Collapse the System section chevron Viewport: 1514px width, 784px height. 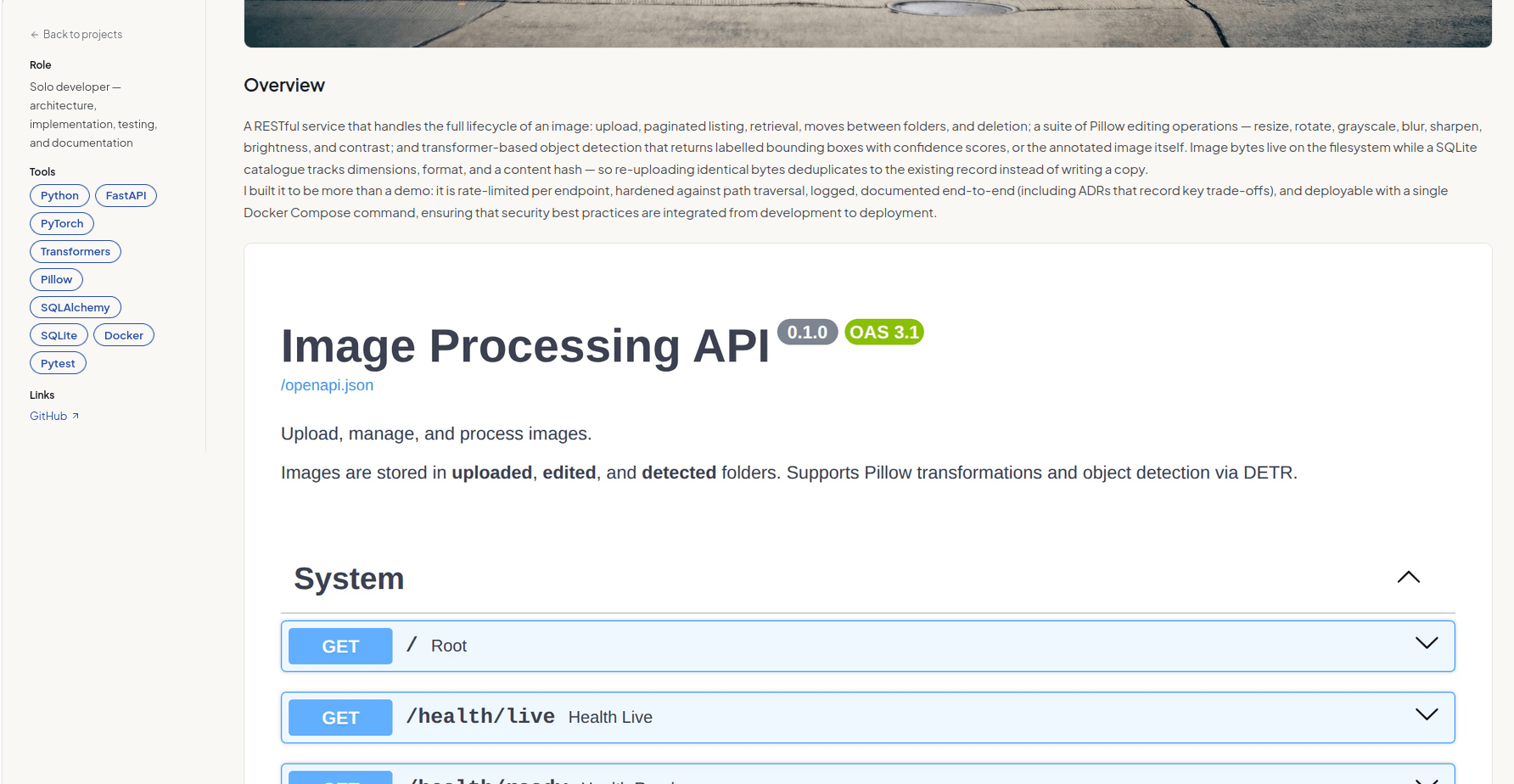tap(1408, 577)
